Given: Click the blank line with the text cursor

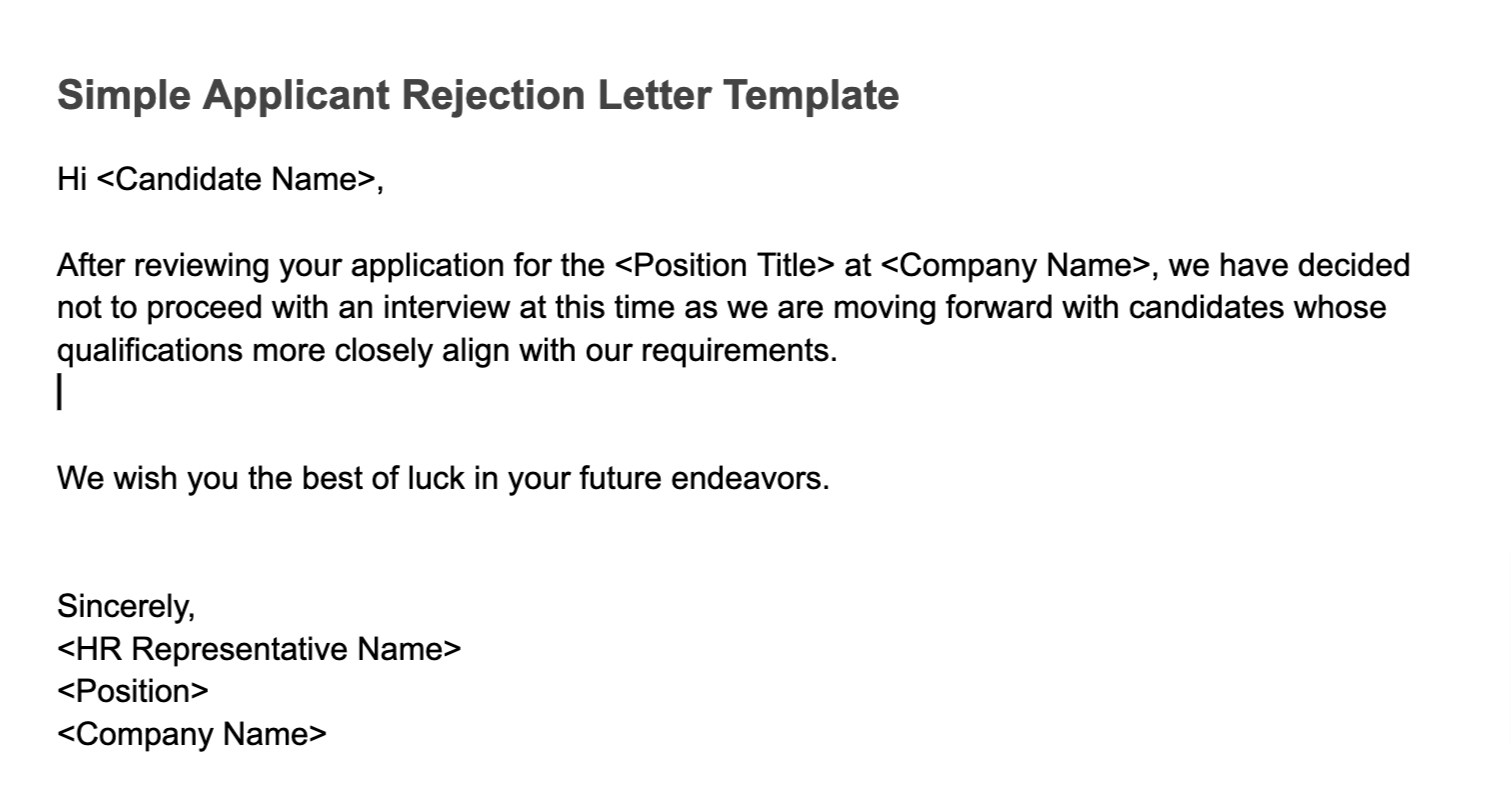Looking at the screenshot, I should coord(300,393).
